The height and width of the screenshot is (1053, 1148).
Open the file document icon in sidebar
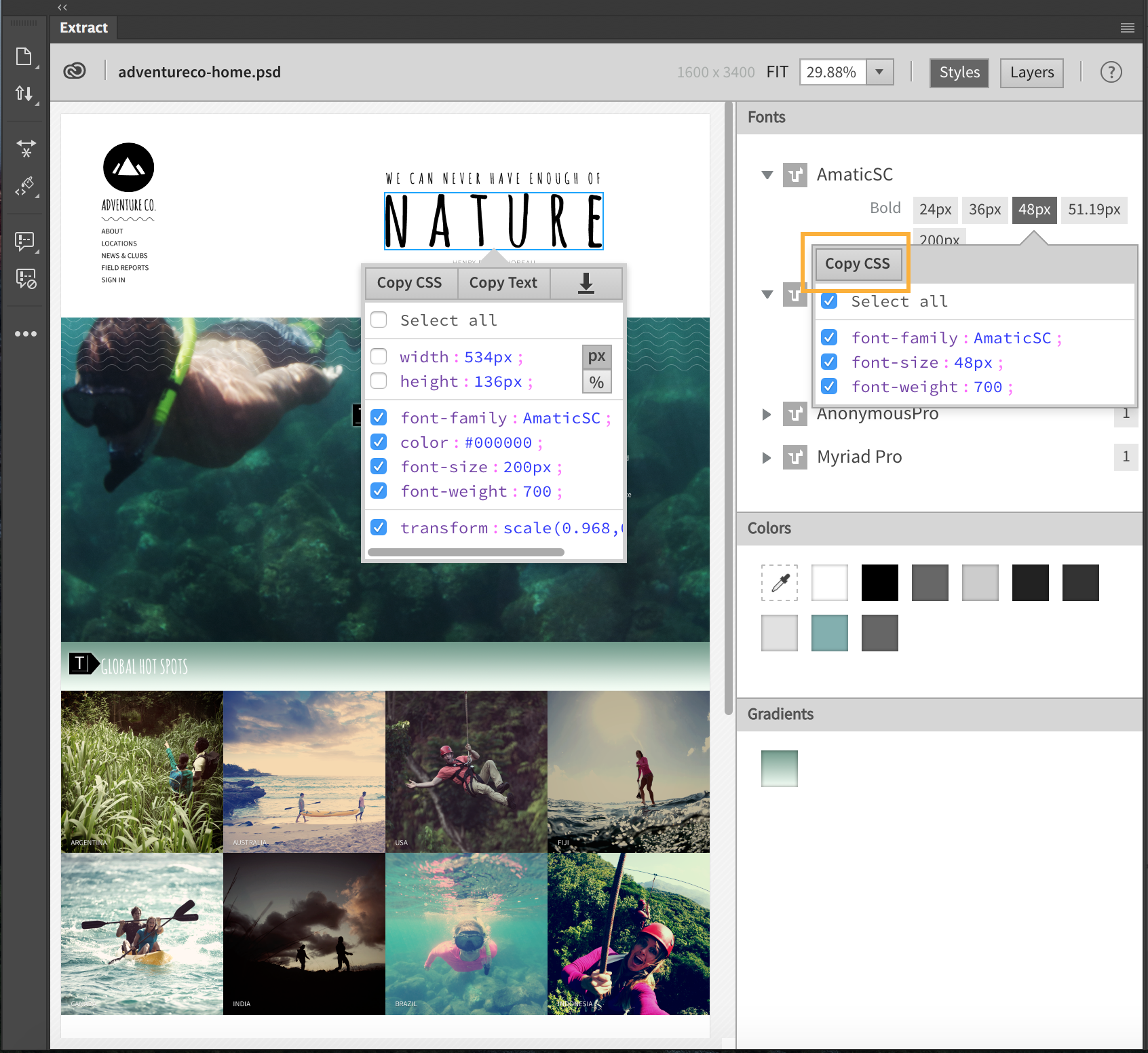pos(24,56)
